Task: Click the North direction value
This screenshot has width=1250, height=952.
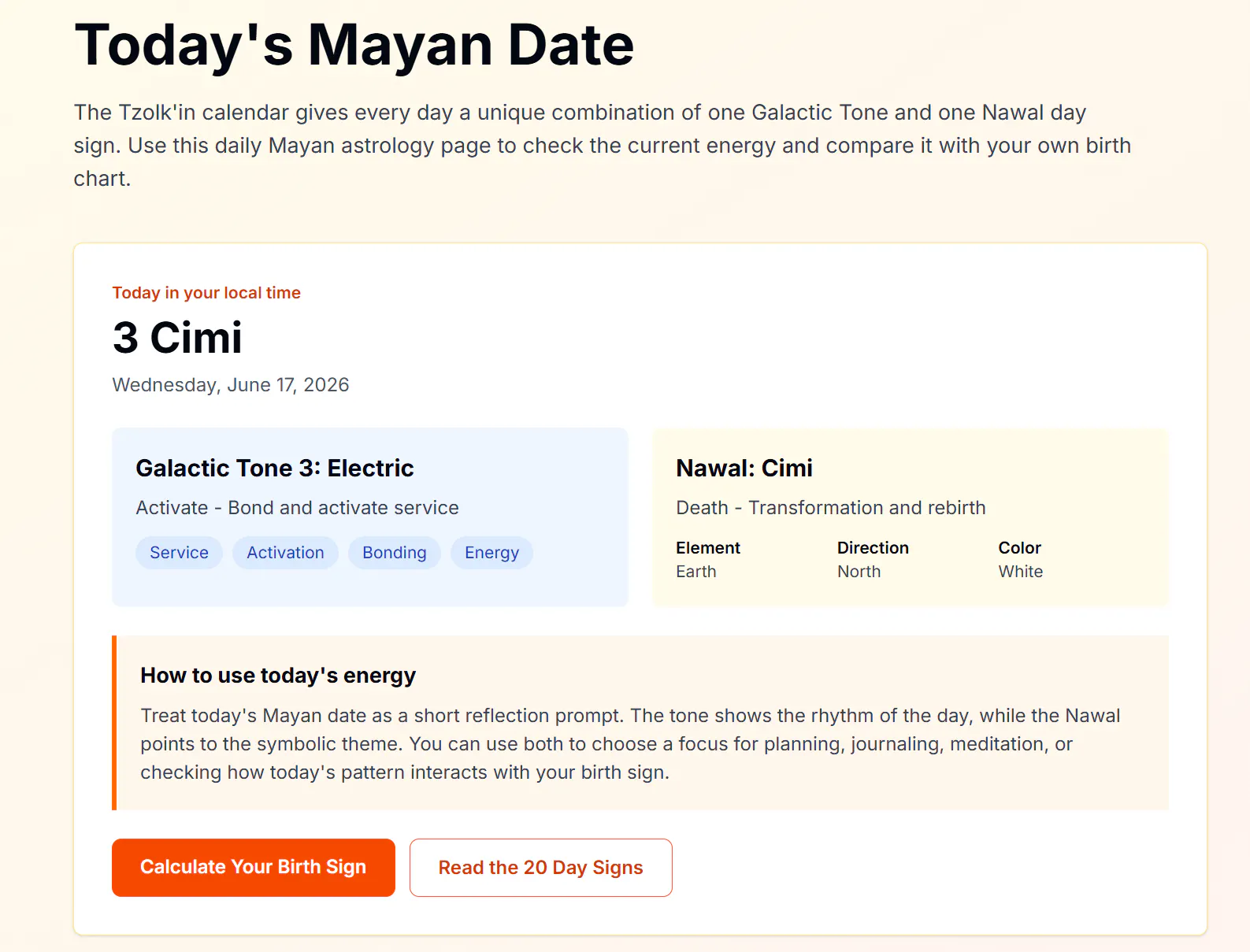Action: pyautogui.click(x=859, y=572)
